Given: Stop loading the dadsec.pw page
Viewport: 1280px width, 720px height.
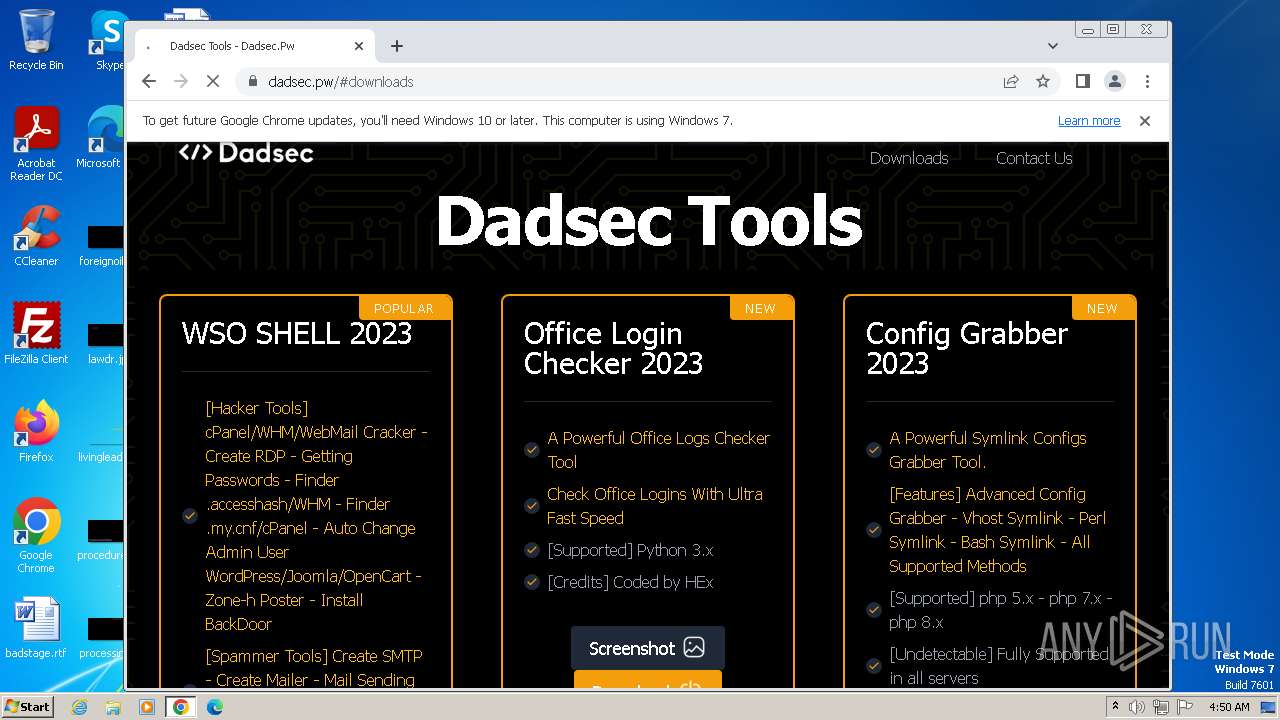Looking at the screenshot, I should [212, 82].
